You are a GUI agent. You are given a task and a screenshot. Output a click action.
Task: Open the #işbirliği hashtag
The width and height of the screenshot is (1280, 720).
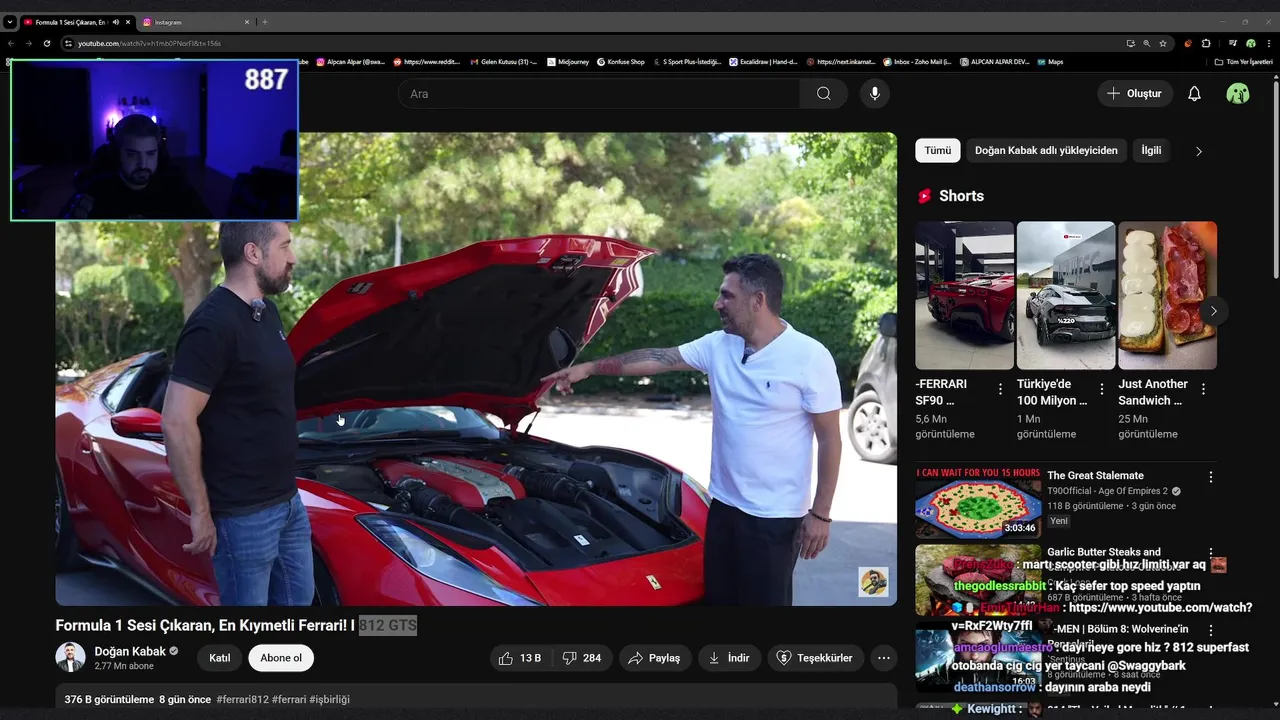pyautogui.click(x=330, y=700)
